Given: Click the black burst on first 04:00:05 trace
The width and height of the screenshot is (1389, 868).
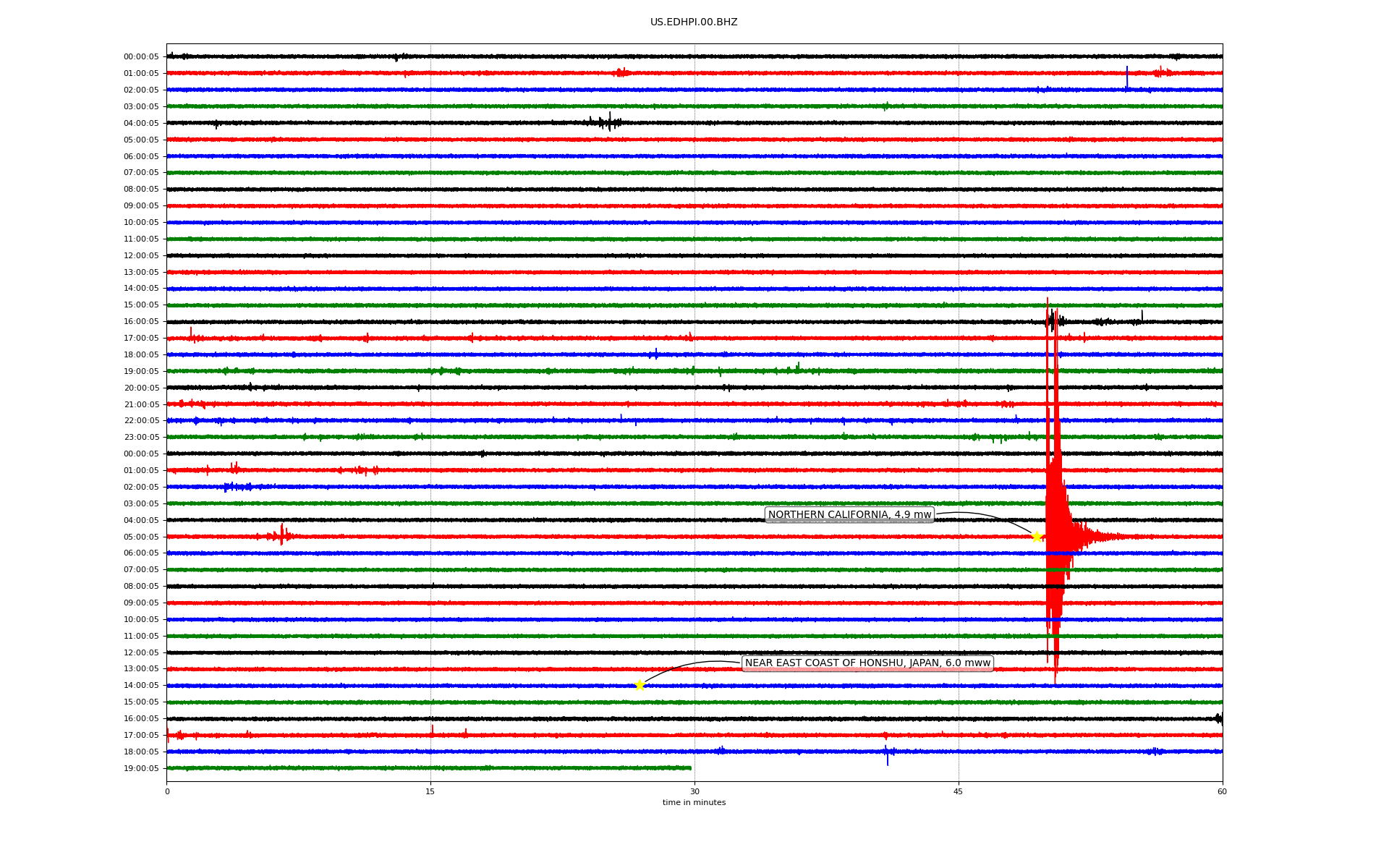Looking at the screenshot, I should pos(606,122).
